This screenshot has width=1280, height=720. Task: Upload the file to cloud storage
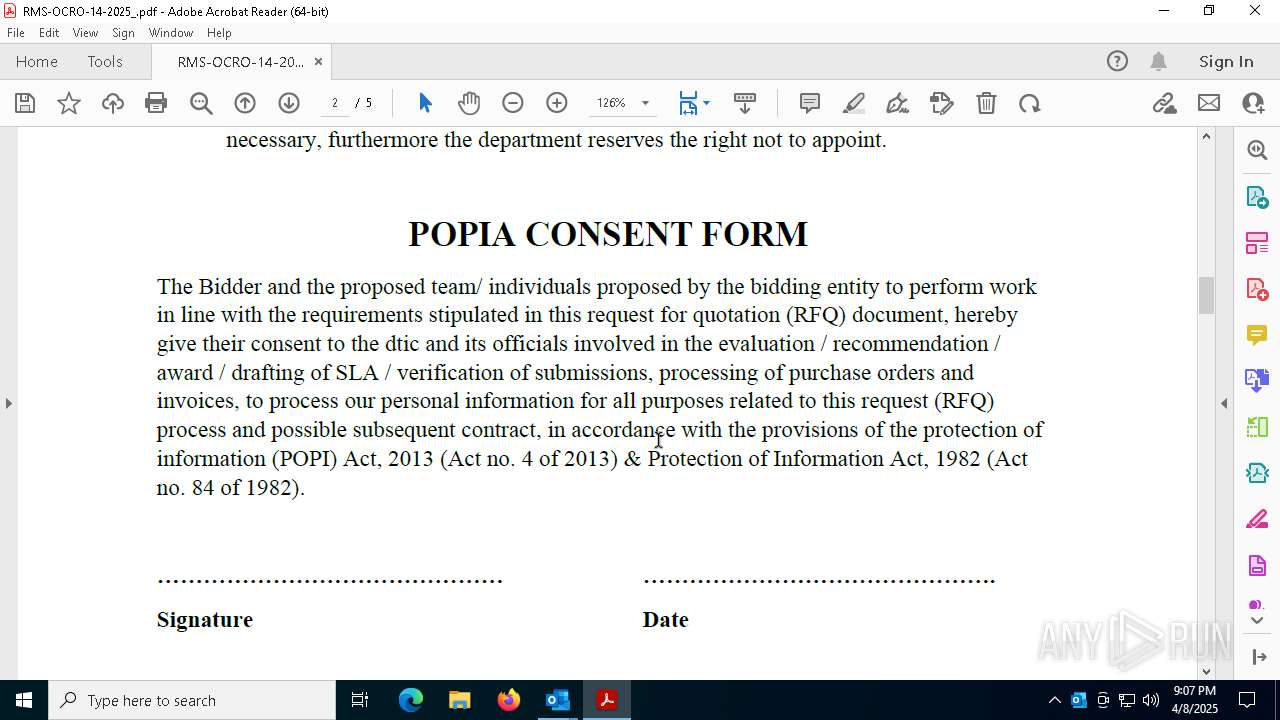pyautogui.click(x=113, y=103)
